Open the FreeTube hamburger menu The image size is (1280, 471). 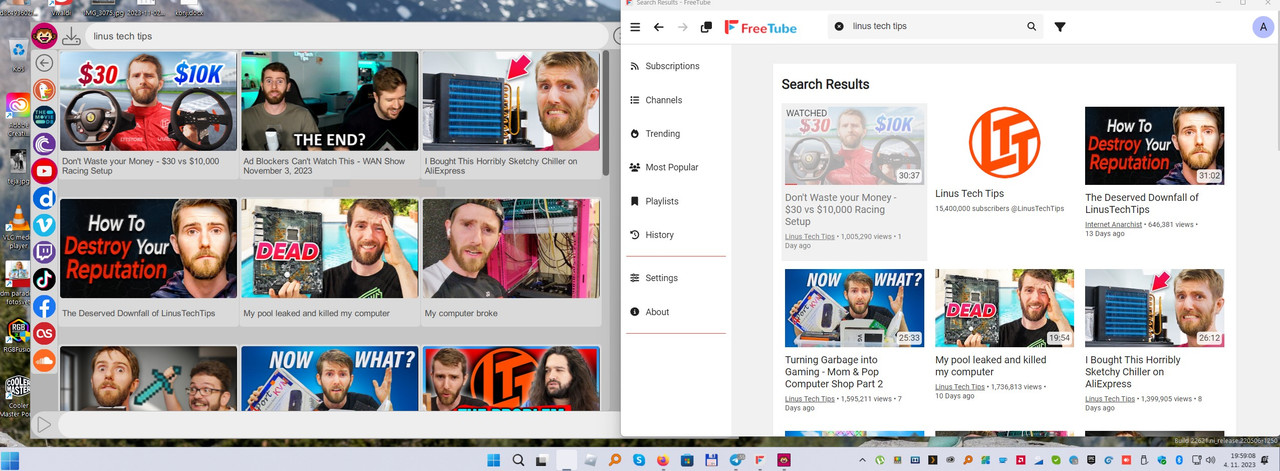pyautogui.click(x=634, y=27)
